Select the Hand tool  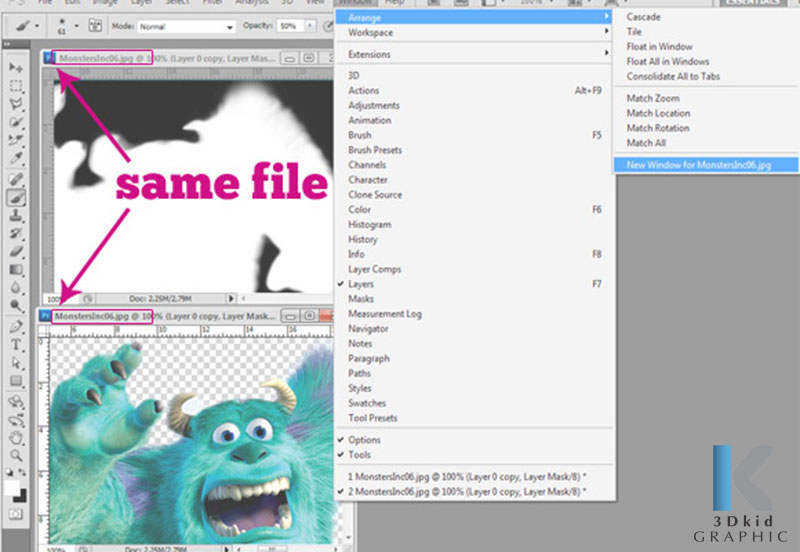(x=16, y=438)
